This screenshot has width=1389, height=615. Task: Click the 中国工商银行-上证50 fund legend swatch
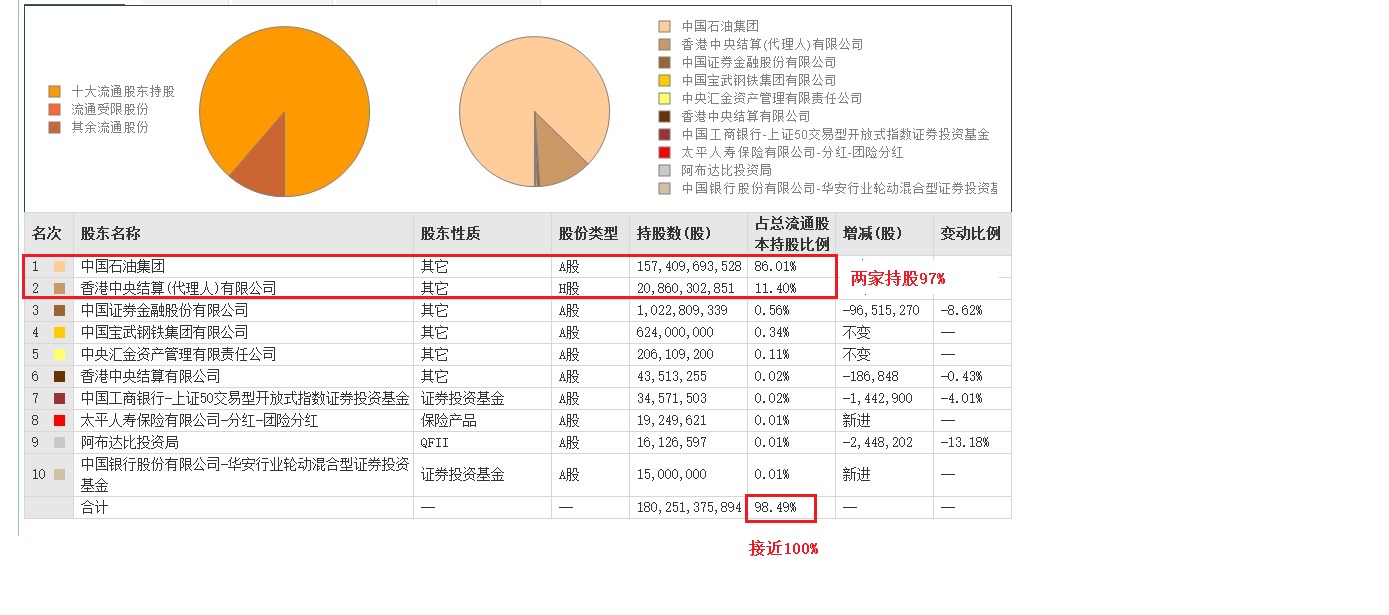click(665, 134)
